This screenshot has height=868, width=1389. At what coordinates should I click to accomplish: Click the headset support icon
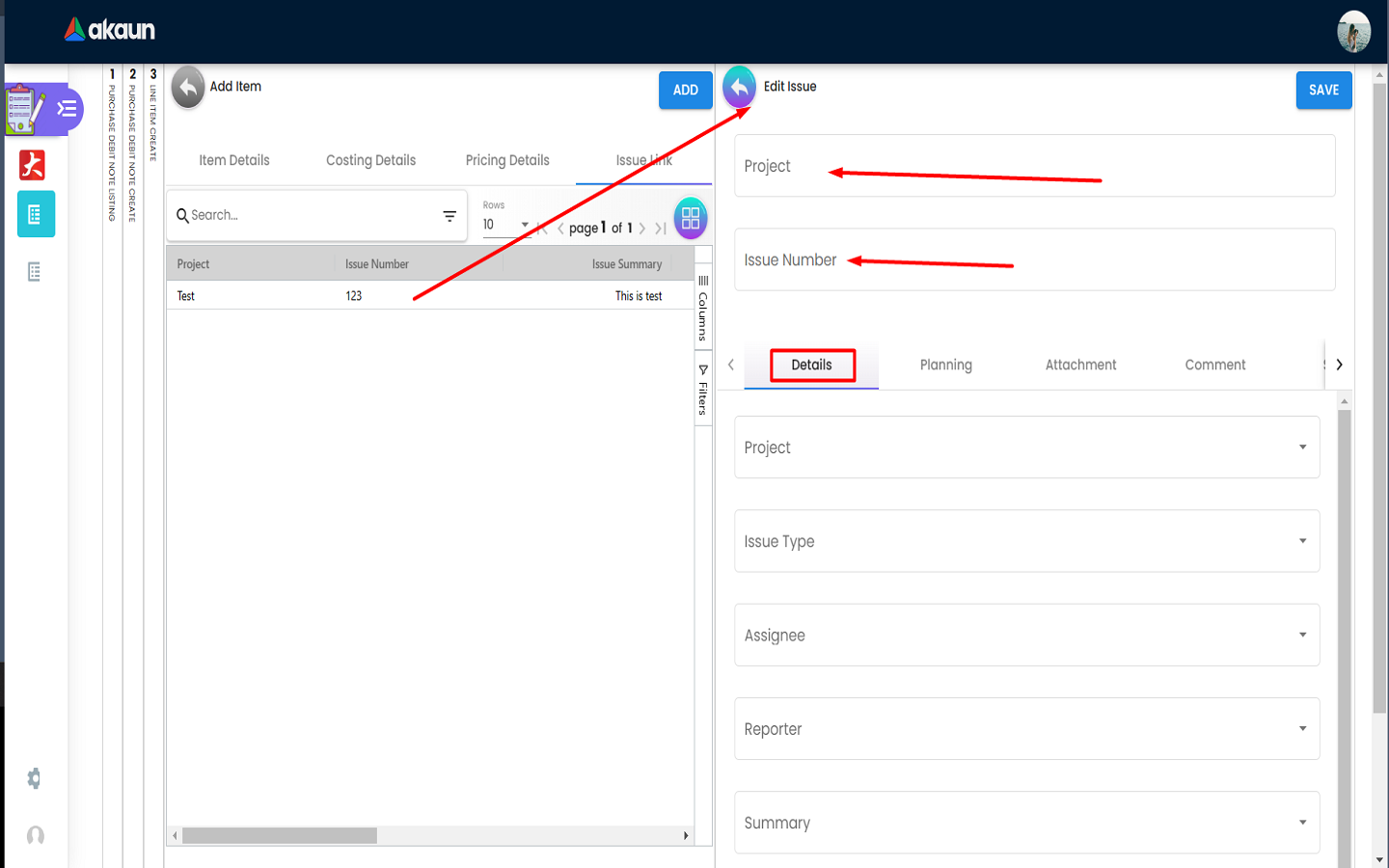pyautogui.click(x=35, y=835)
